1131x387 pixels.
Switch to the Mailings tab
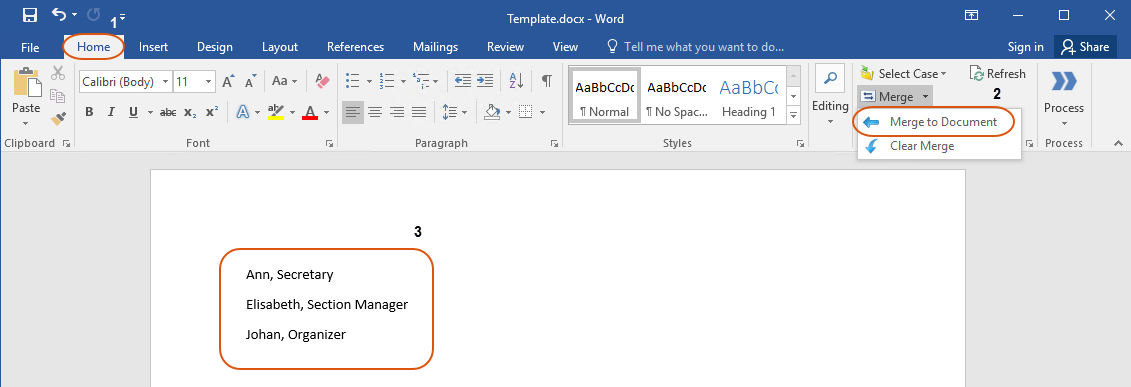[435, 47]
